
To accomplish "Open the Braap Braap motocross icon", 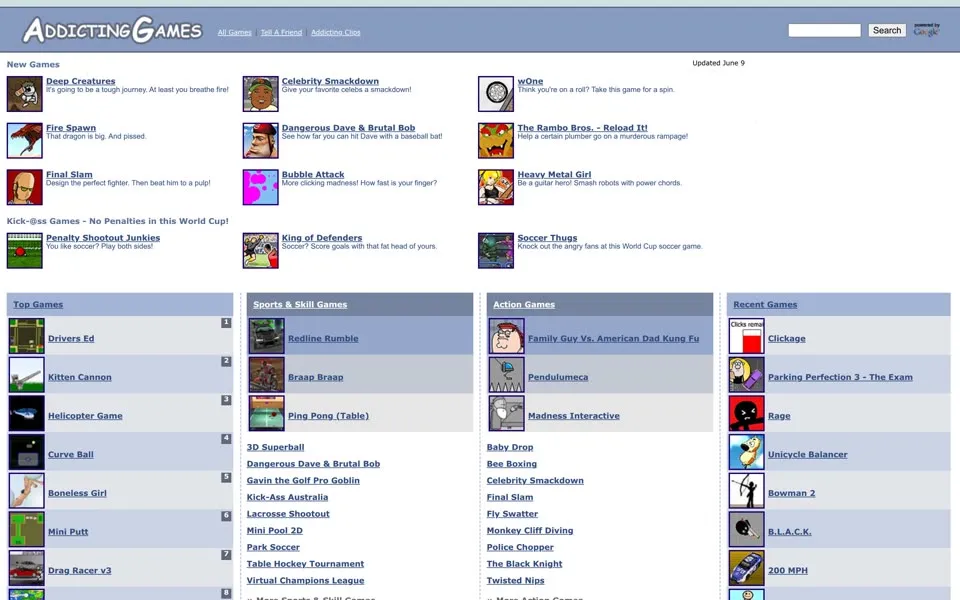I will click(x=266, y=375).
